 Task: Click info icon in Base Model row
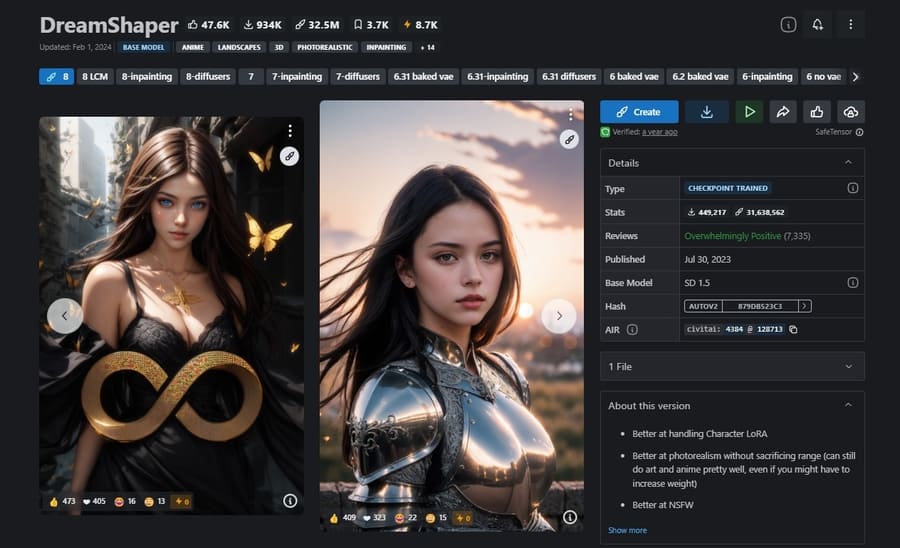[852, 282]
